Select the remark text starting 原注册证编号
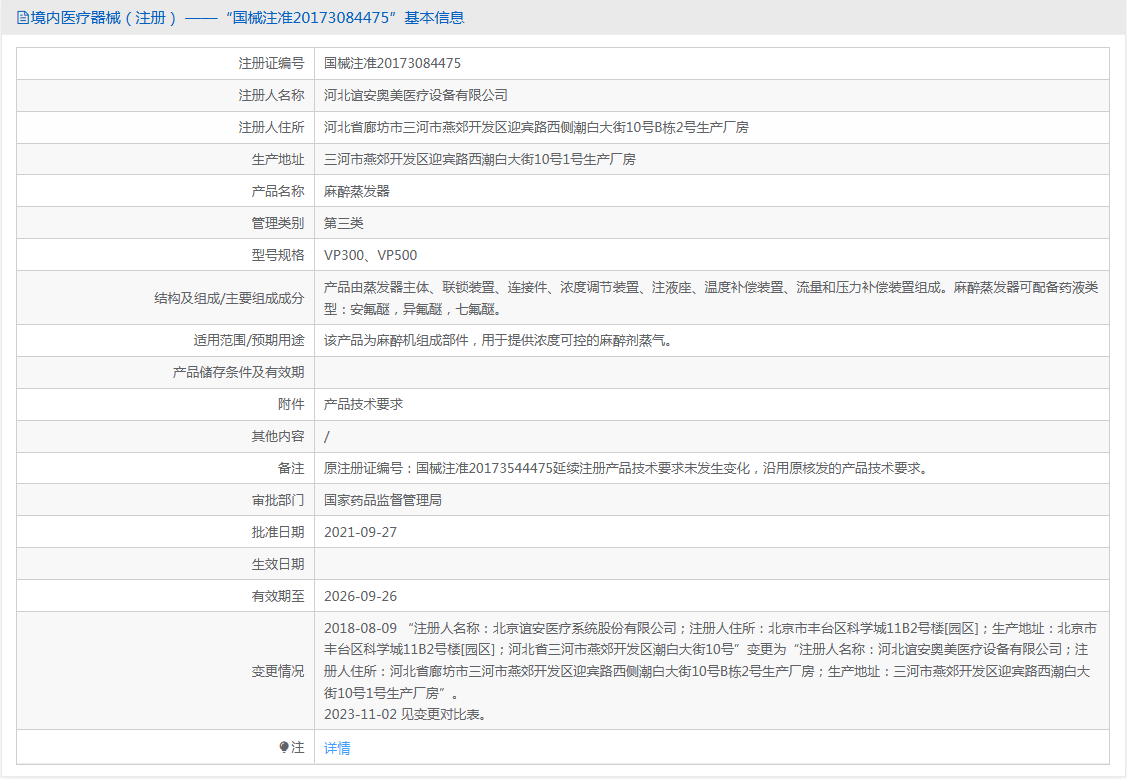Viewport: 1127px width, 779px height. [627, 469]
